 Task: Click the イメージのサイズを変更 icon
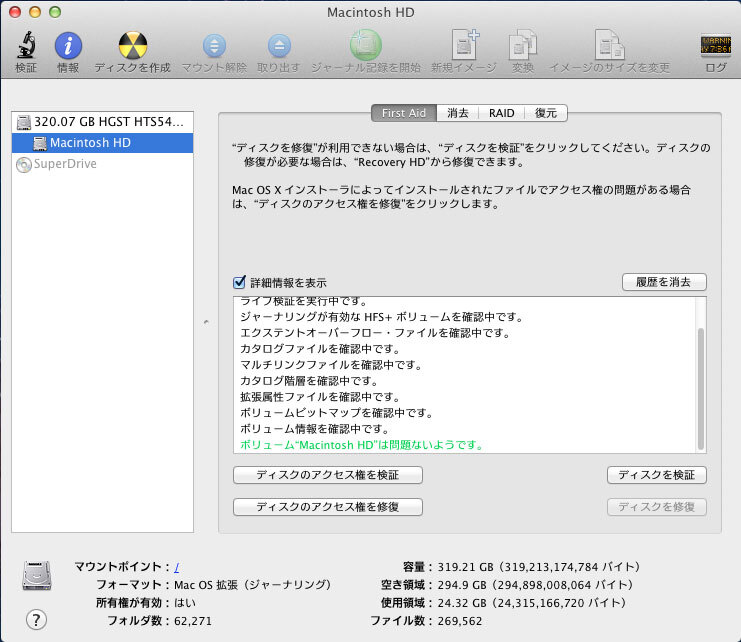[610, 45]
